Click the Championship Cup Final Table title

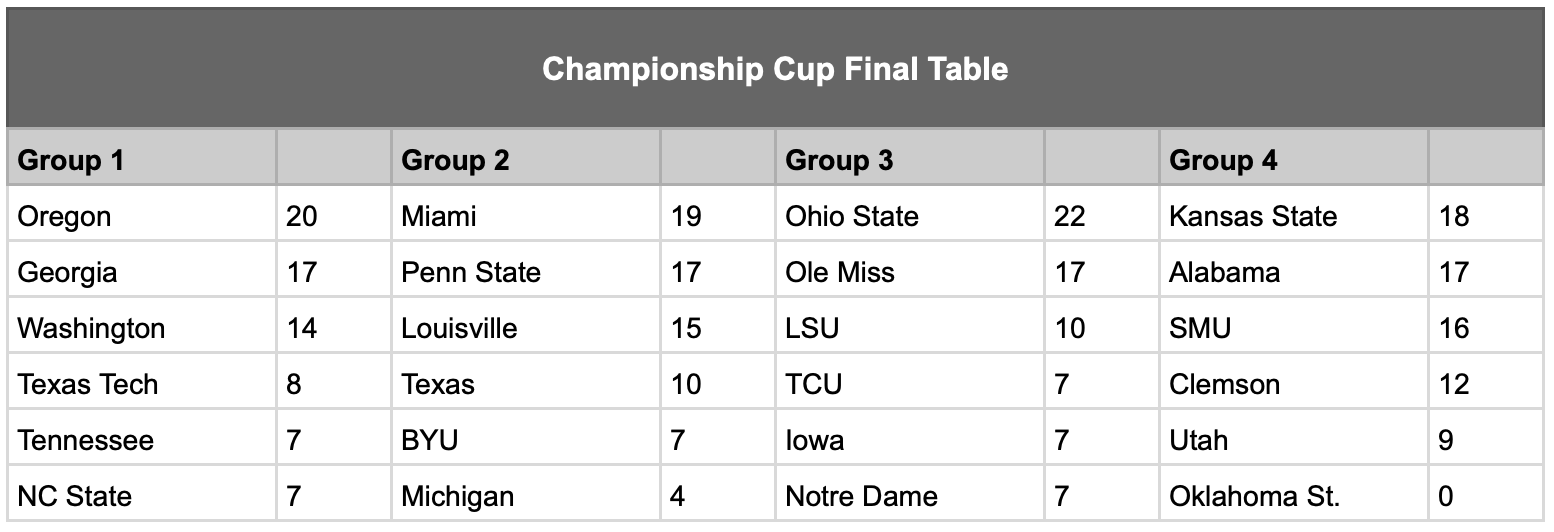[x=775, y=69]
